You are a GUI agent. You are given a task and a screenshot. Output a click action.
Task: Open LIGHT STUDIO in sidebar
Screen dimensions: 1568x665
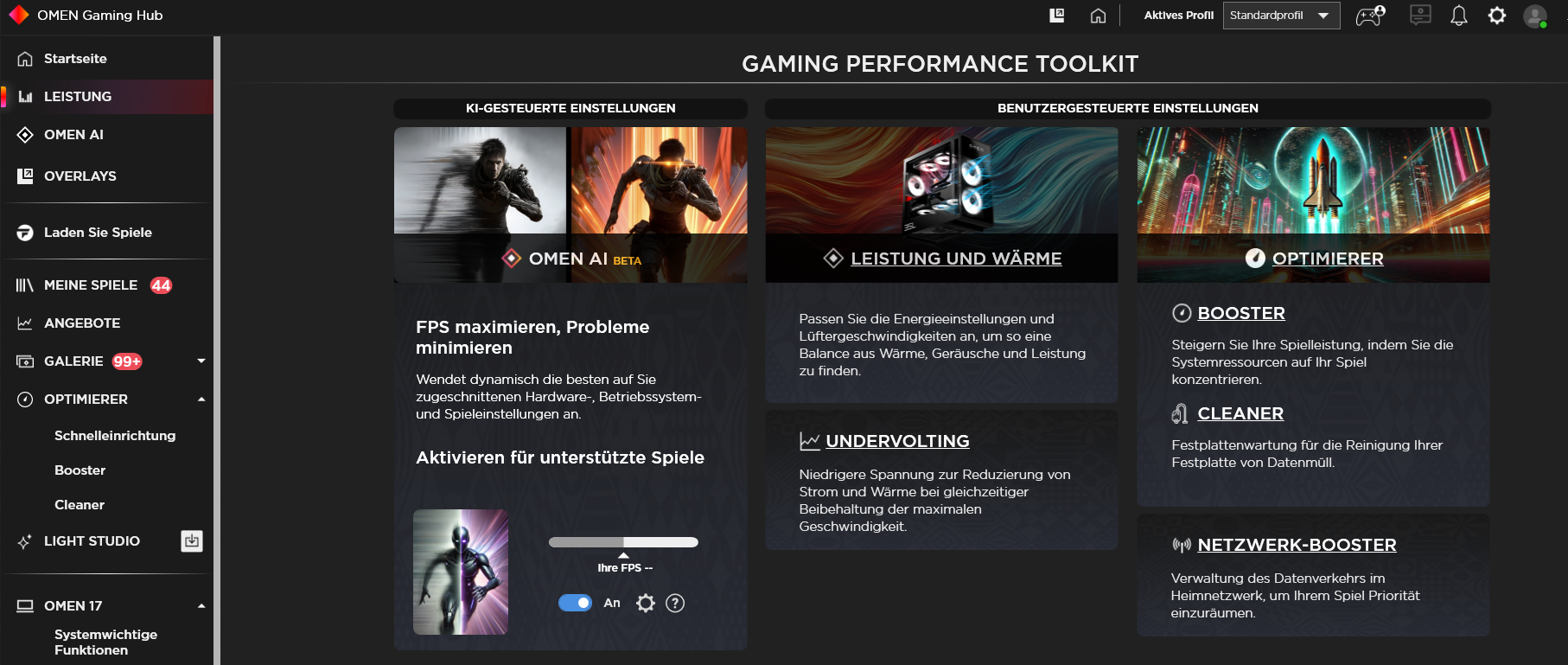(92, 541)
